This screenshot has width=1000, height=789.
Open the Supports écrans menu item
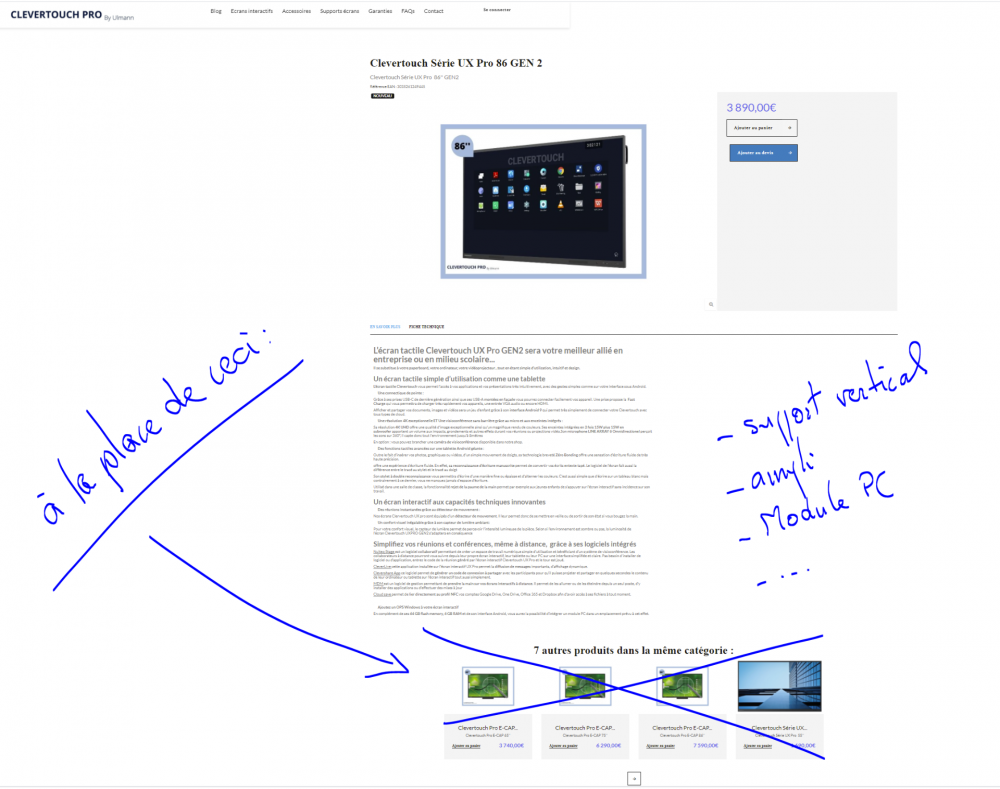coord(339,11)
